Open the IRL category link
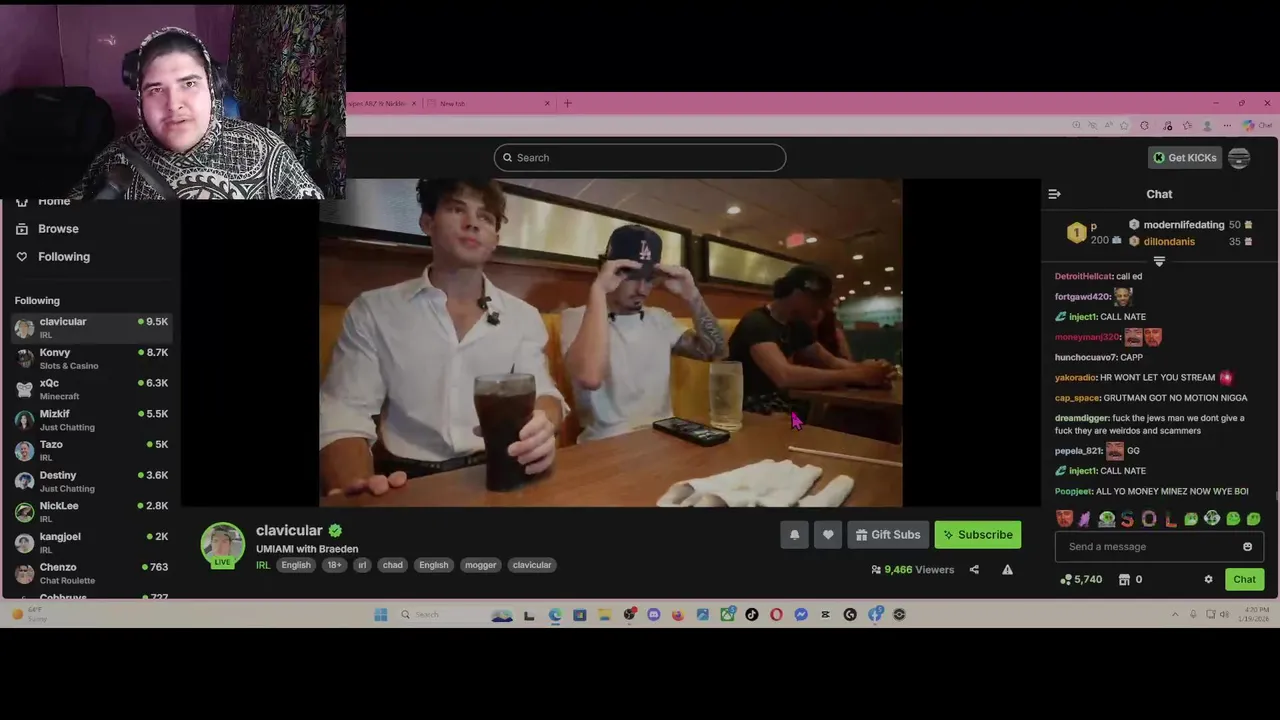This screenshot has width=1280, height=720. click(263, 565)
